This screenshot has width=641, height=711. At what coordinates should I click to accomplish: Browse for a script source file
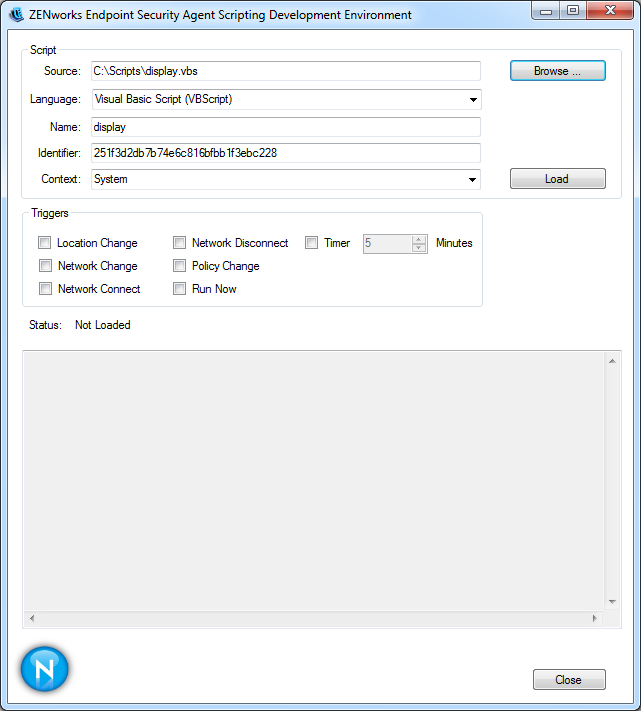pyautogui.click(x=558, y=71)
